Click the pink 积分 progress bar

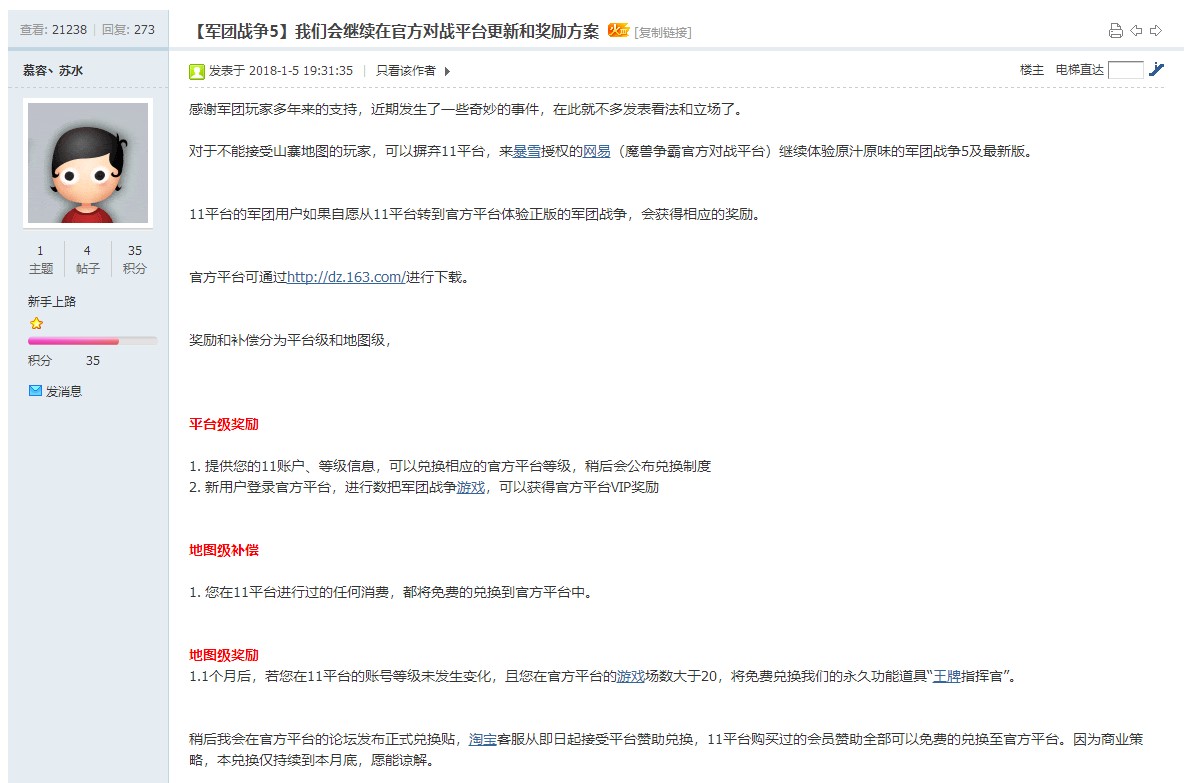pyautogui.click(x=92, y=342)
